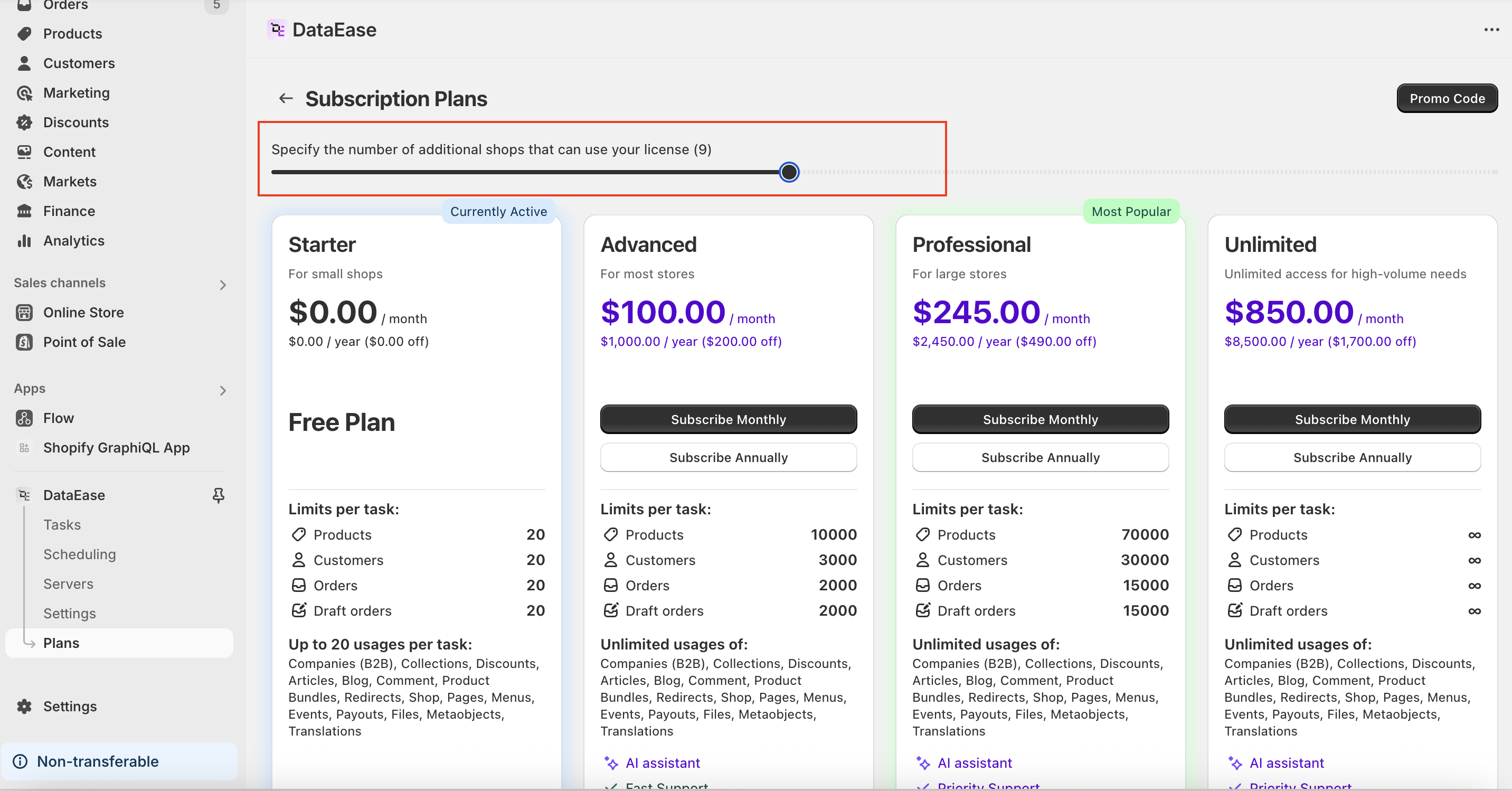Screen dimensions: 1512x791
Task: Click the Starter plan Products tag icon
Action: tap(299, 534)
